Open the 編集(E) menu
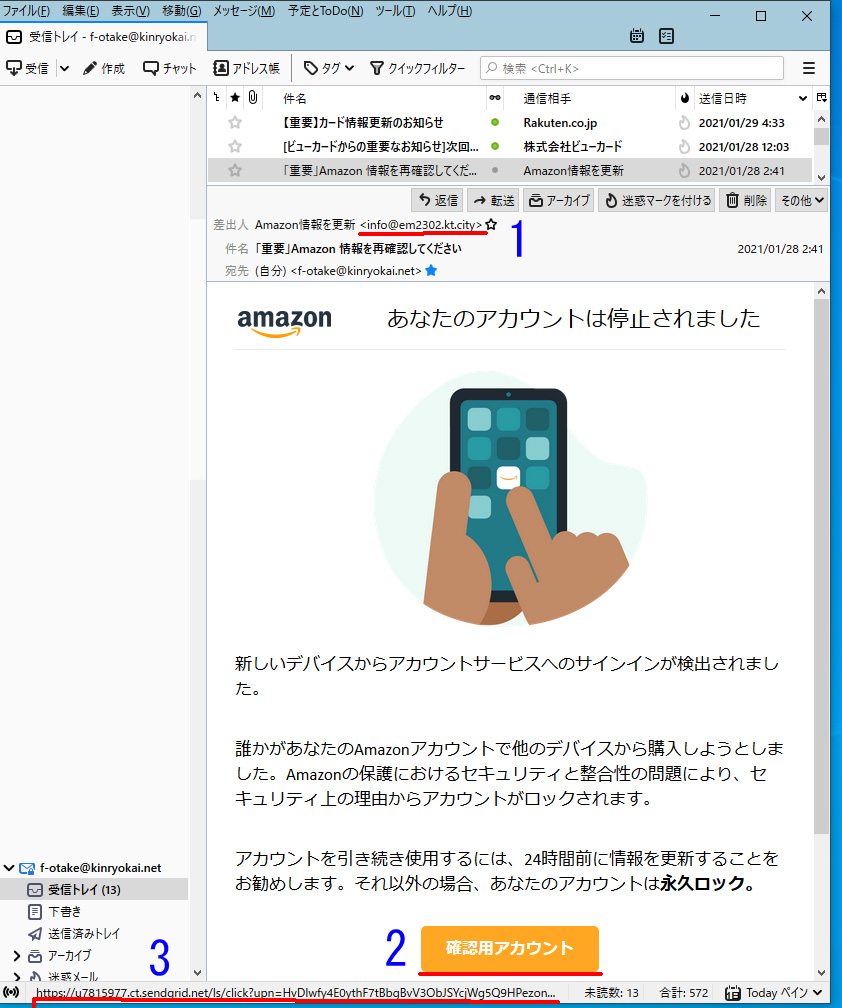This screenshot has width=842, height=1008. [x=80, y=11]
